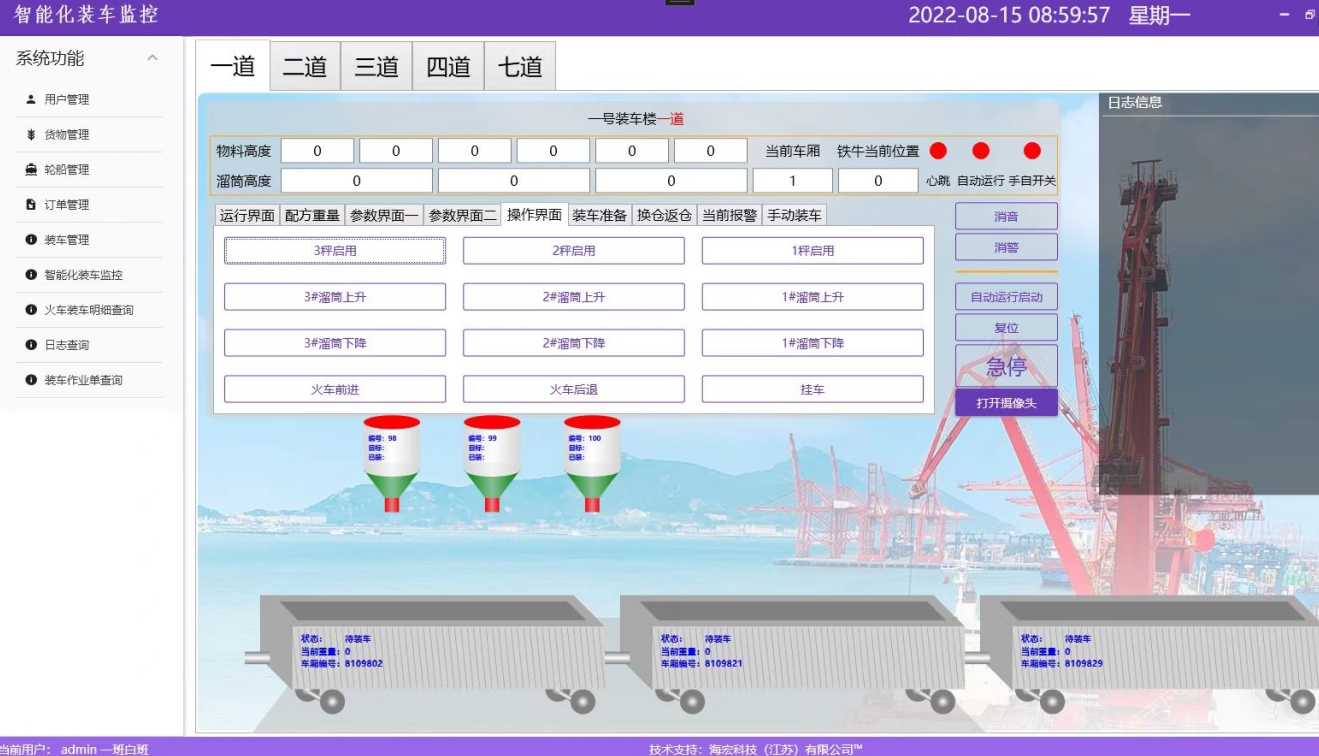Screen dimensions: 1319x756
Task: Click the document icon for 订单管理
Action: (x=31, y=205)
